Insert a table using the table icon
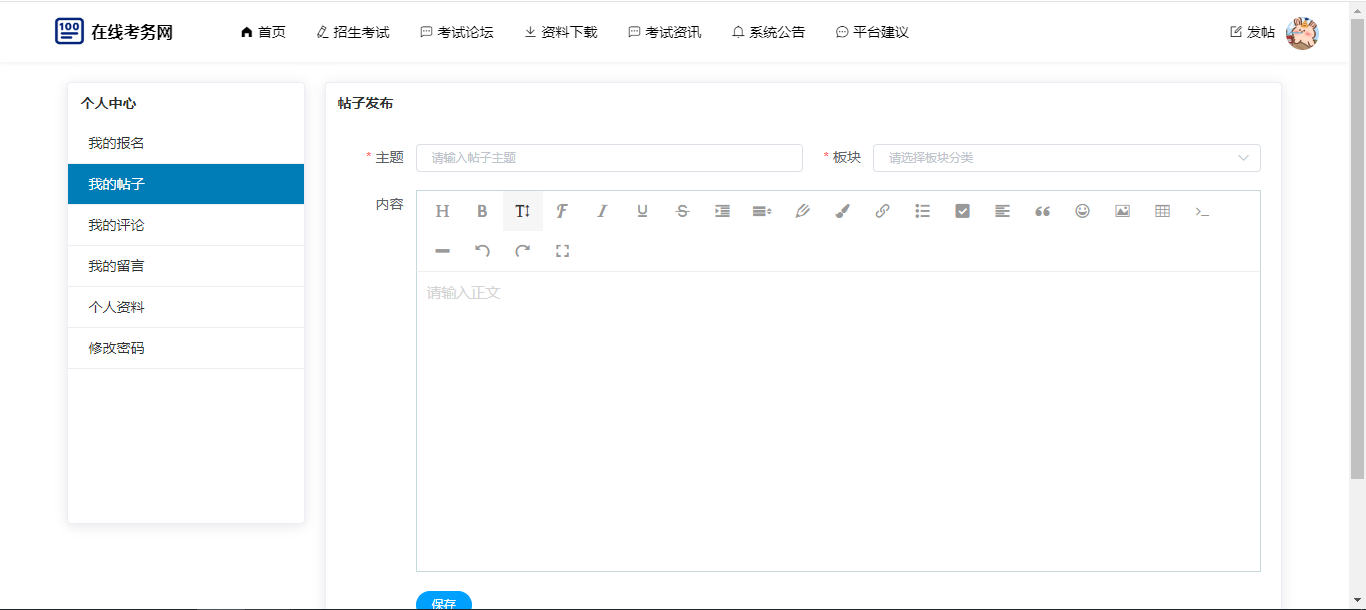The height and width of the screenshot is (610, 1366). coord(1162,211)
